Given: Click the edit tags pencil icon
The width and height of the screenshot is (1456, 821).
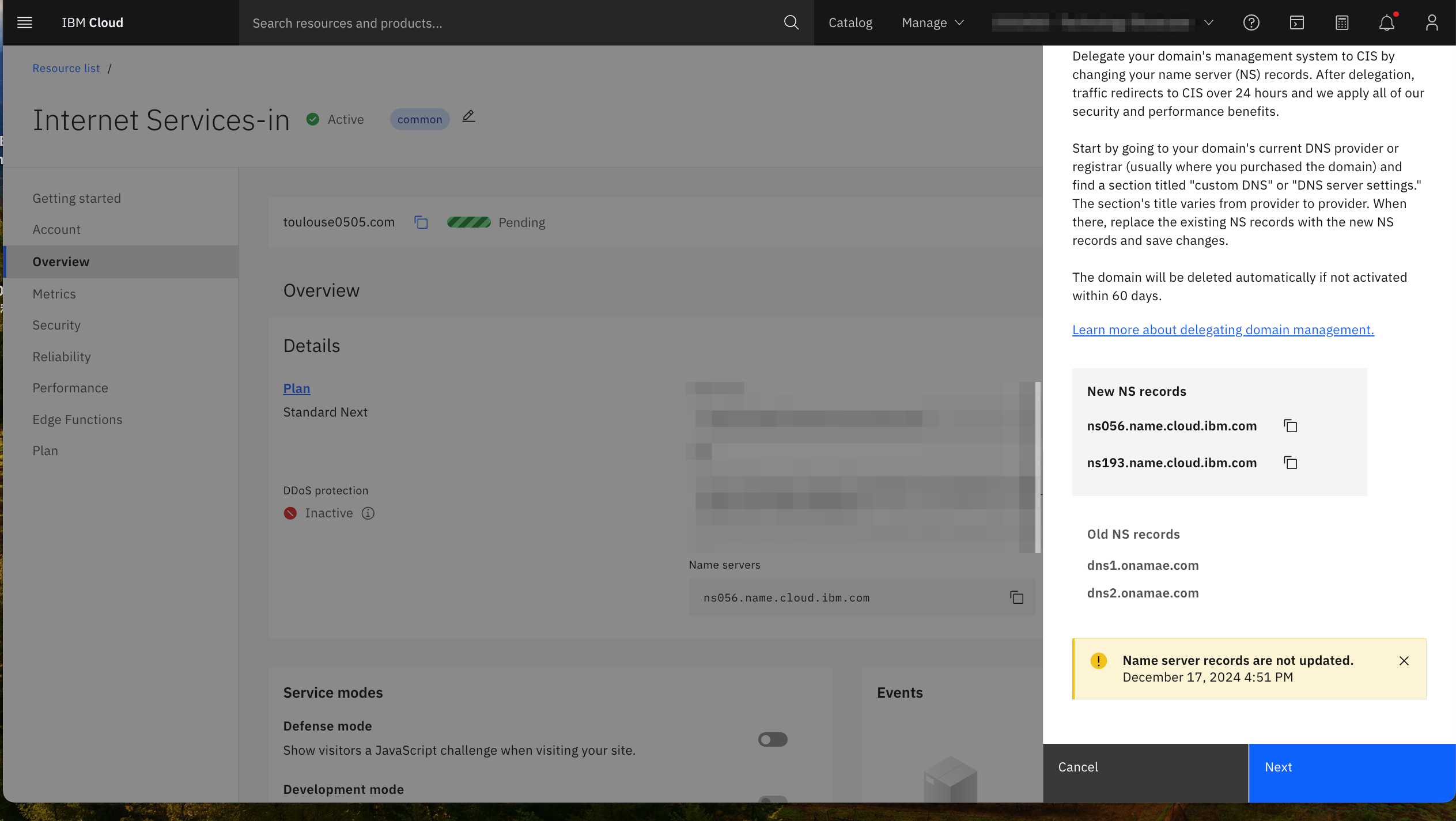Looking at the screenshot, I should [468, 117].
